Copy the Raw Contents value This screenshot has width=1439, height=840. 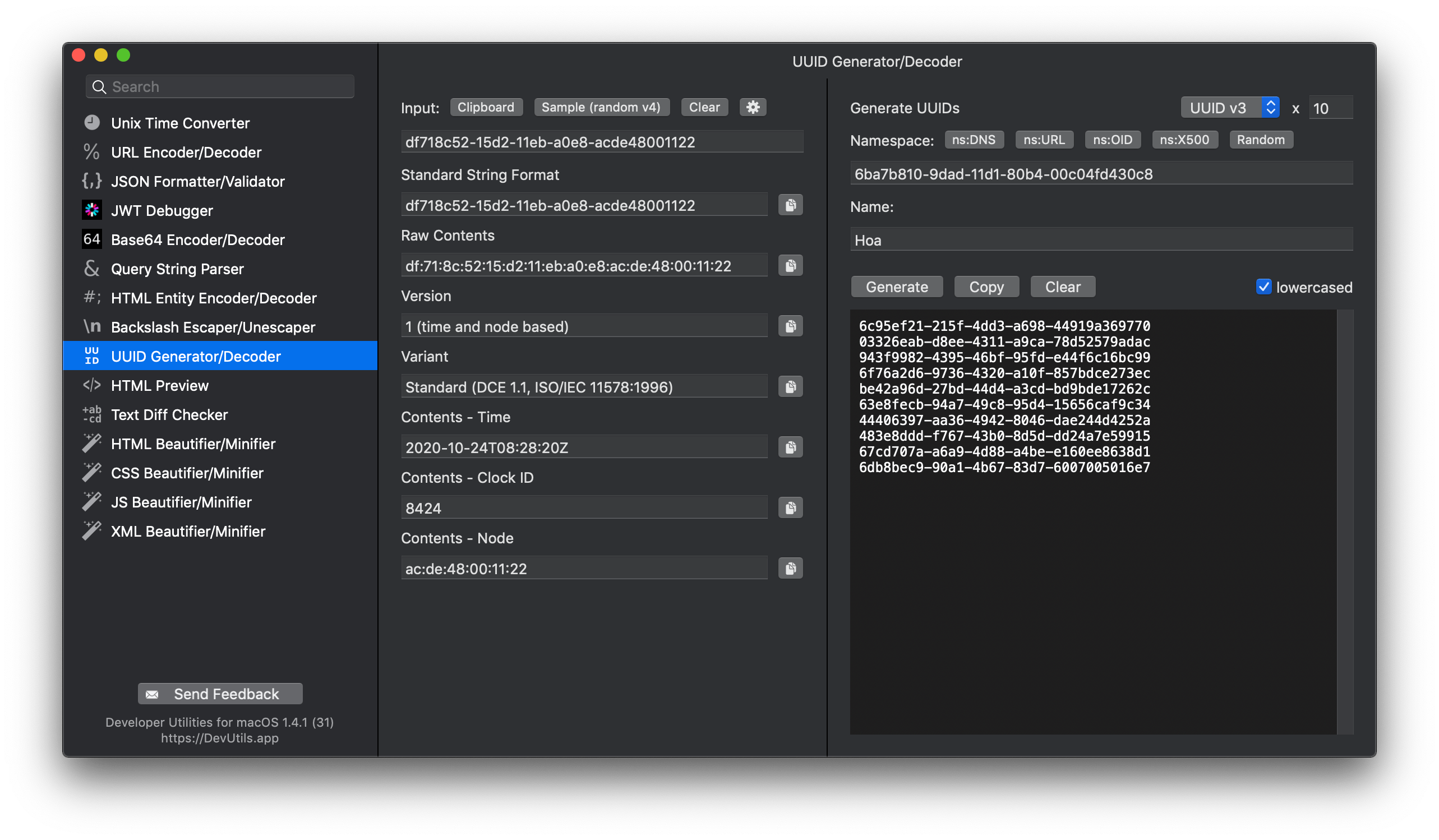click(790, 266)
